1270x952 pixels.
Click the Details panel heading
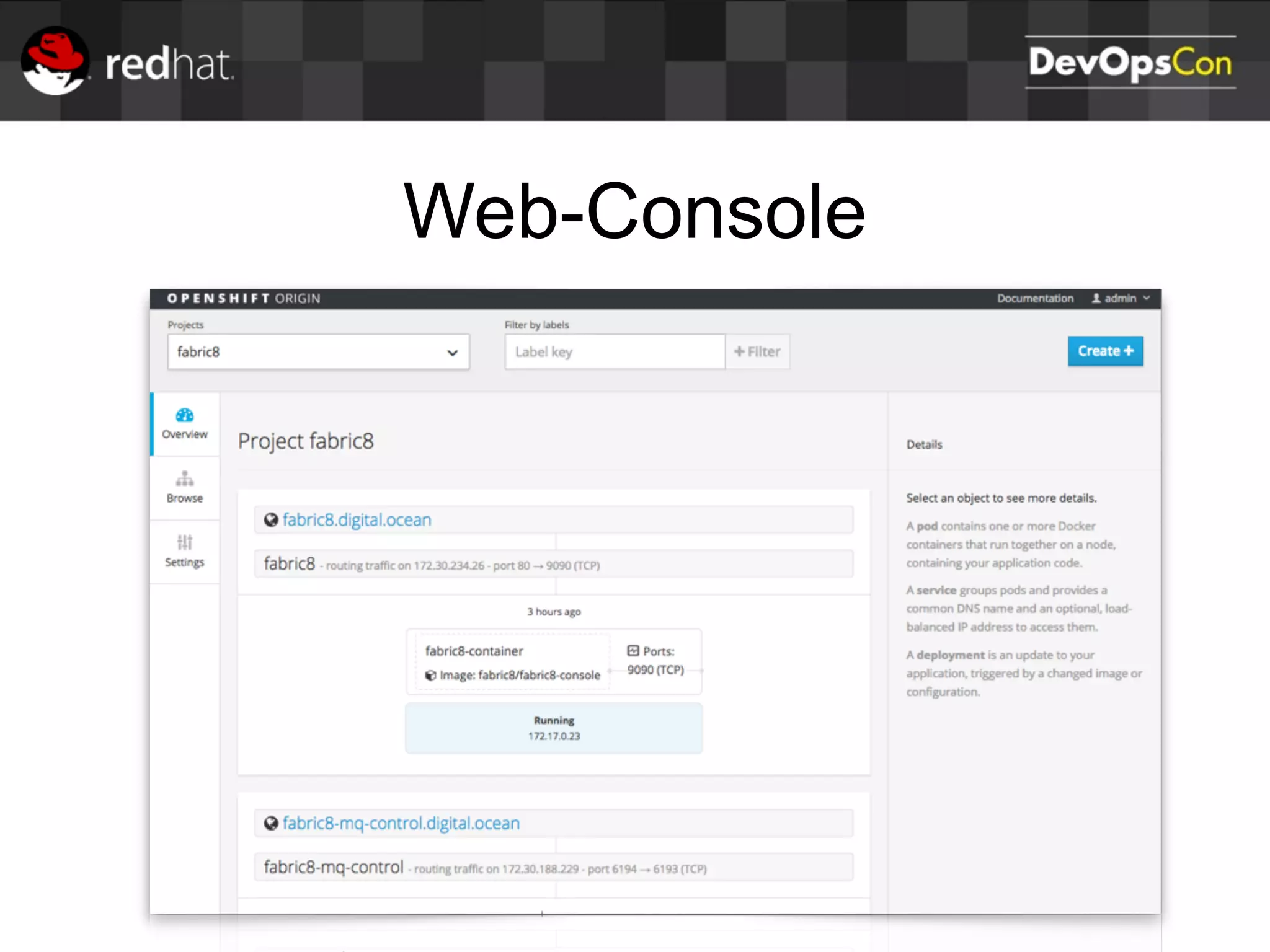(x=924, y=444)
